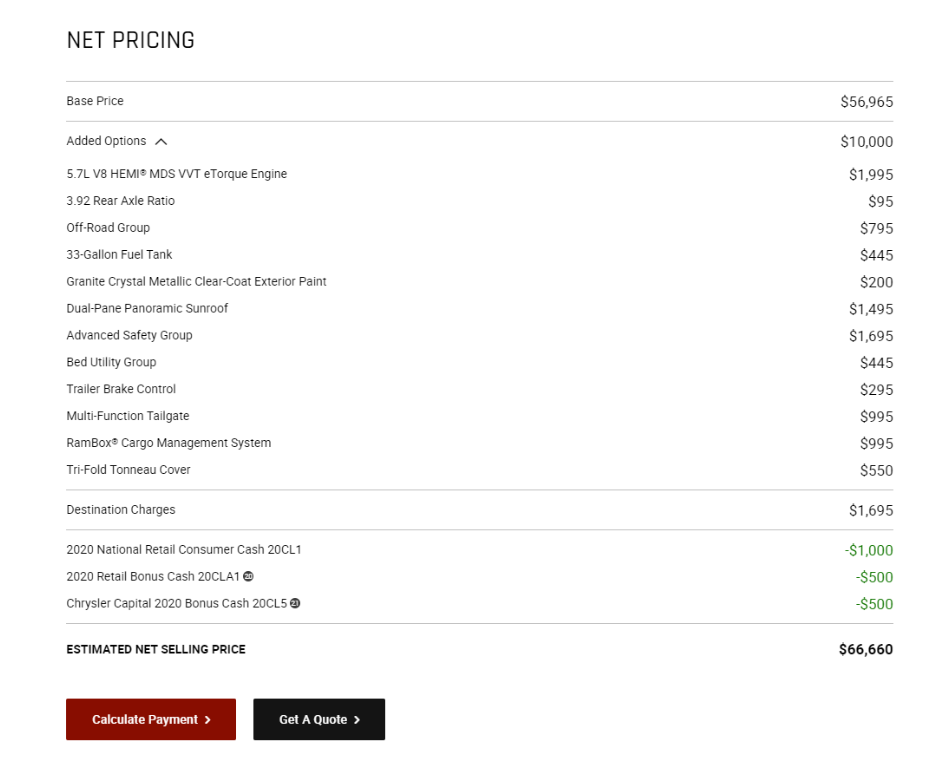Click the Get A Quote button
Image resolution: width=935 pixels, height=764 pixels.
tap(319, 719)
